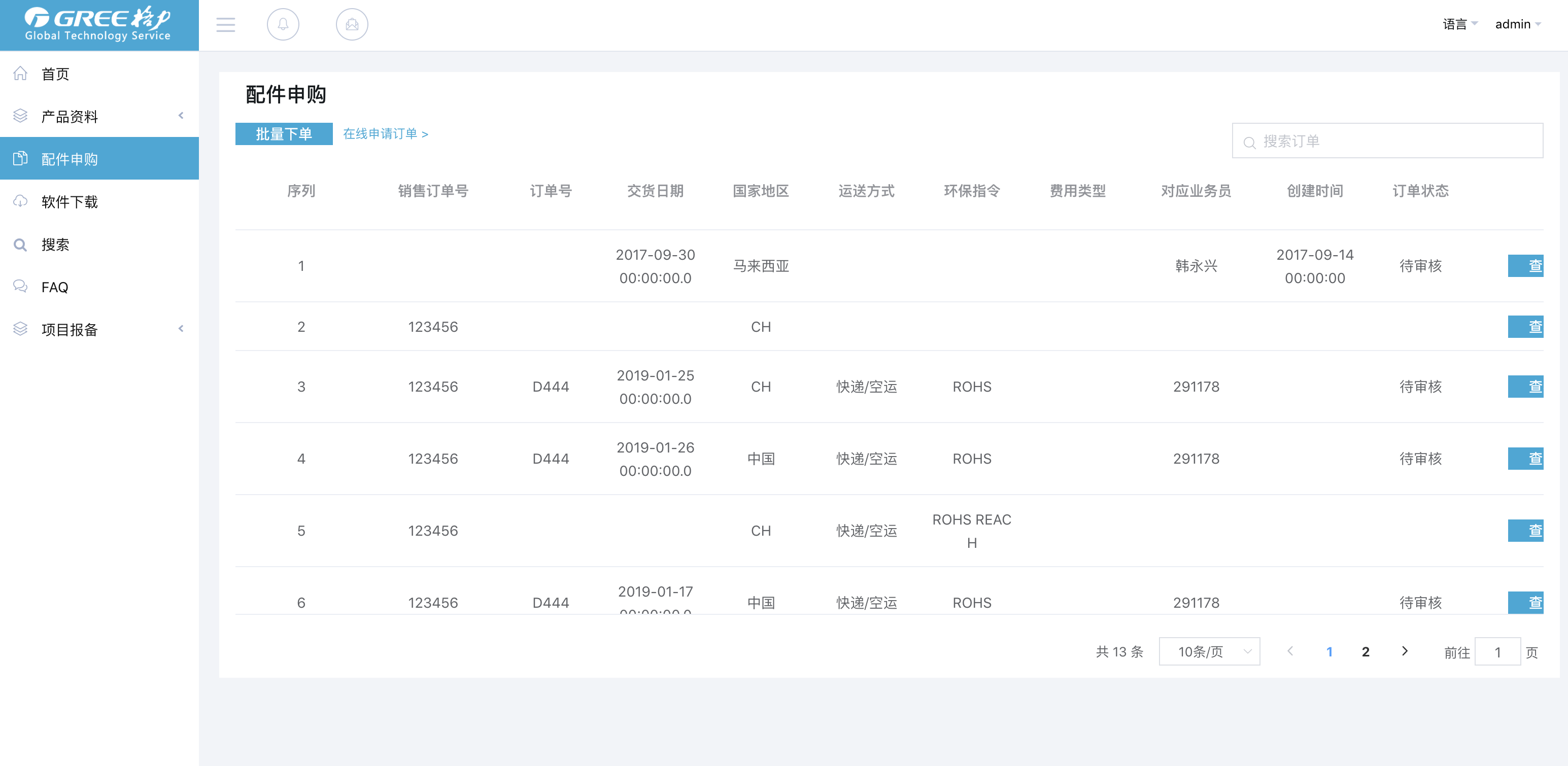Click the 费用类型 column header
The height and width of the screenshot is (766, 1568).
(x=1077, y=191)
